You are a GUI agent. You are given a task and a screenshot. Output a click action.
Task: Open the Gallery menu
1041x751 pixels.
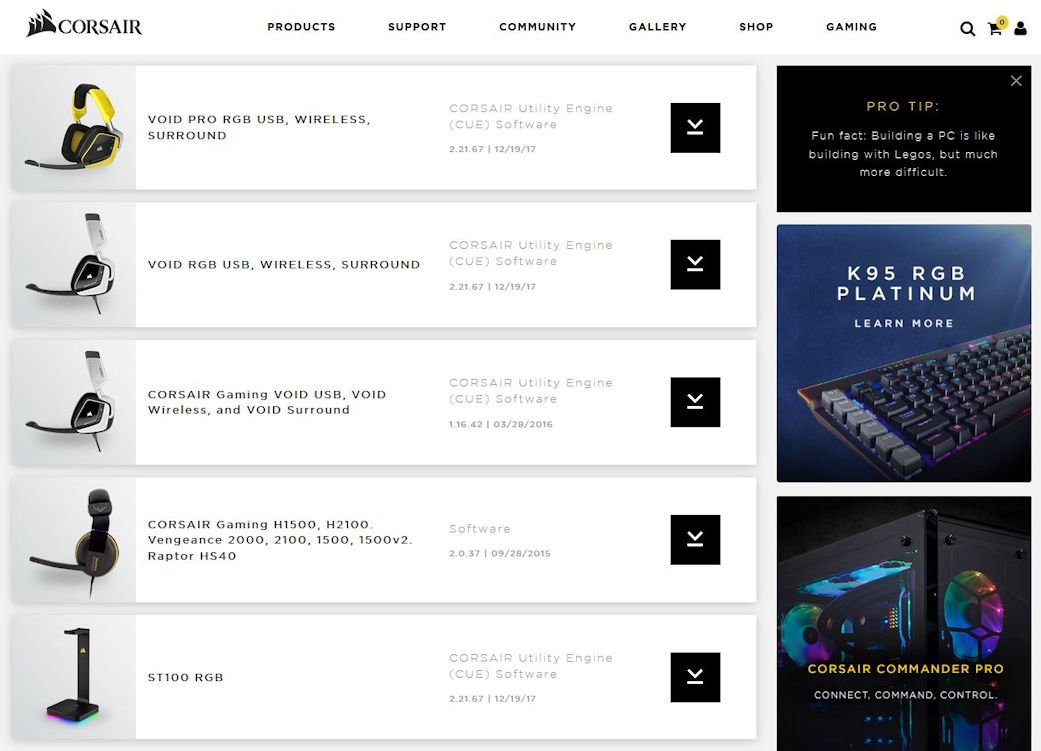pyautogui.click(x=658, y=27)
